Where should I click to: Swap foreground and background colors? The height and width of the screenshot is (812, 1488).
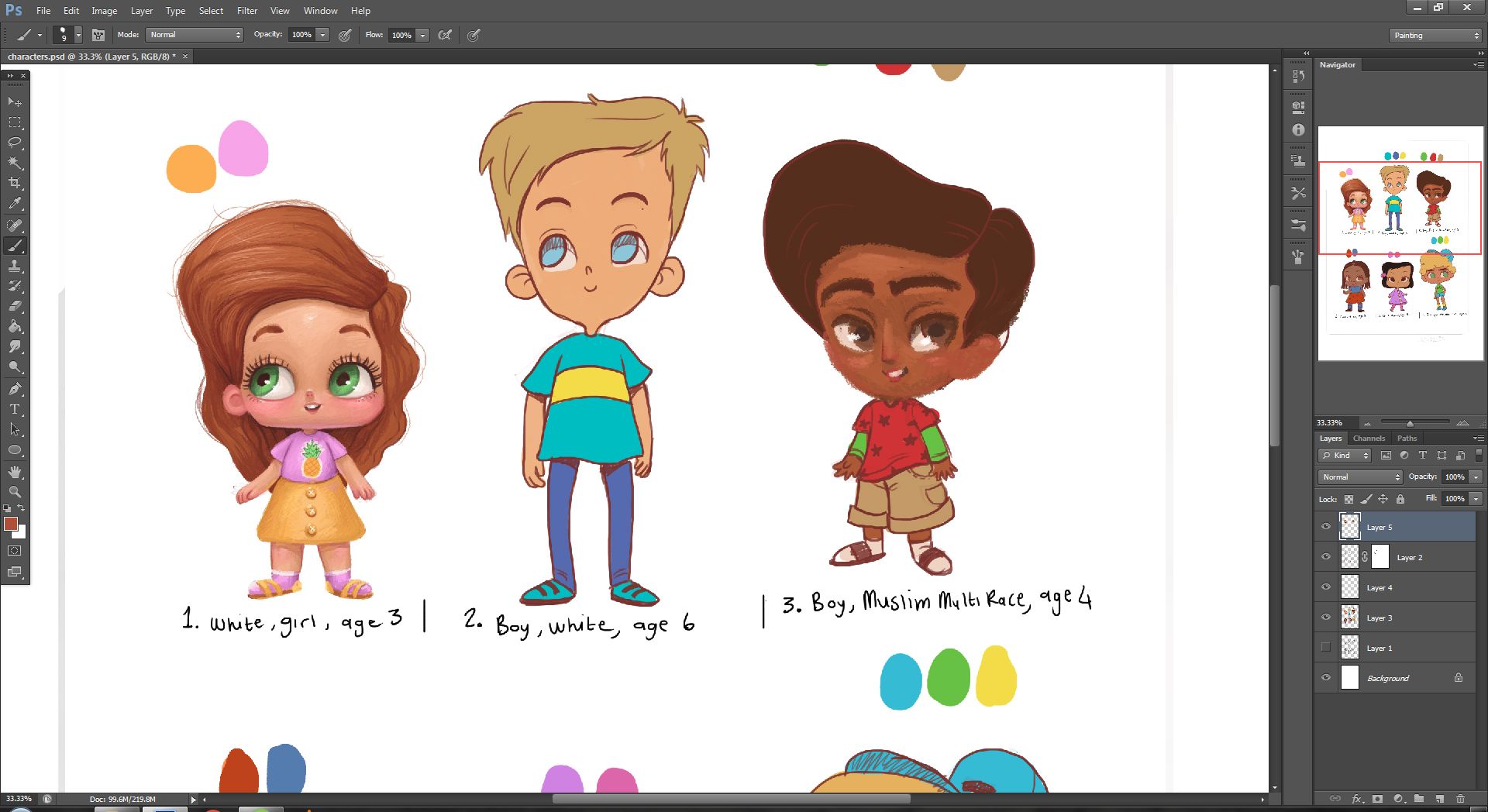[22, 508]
